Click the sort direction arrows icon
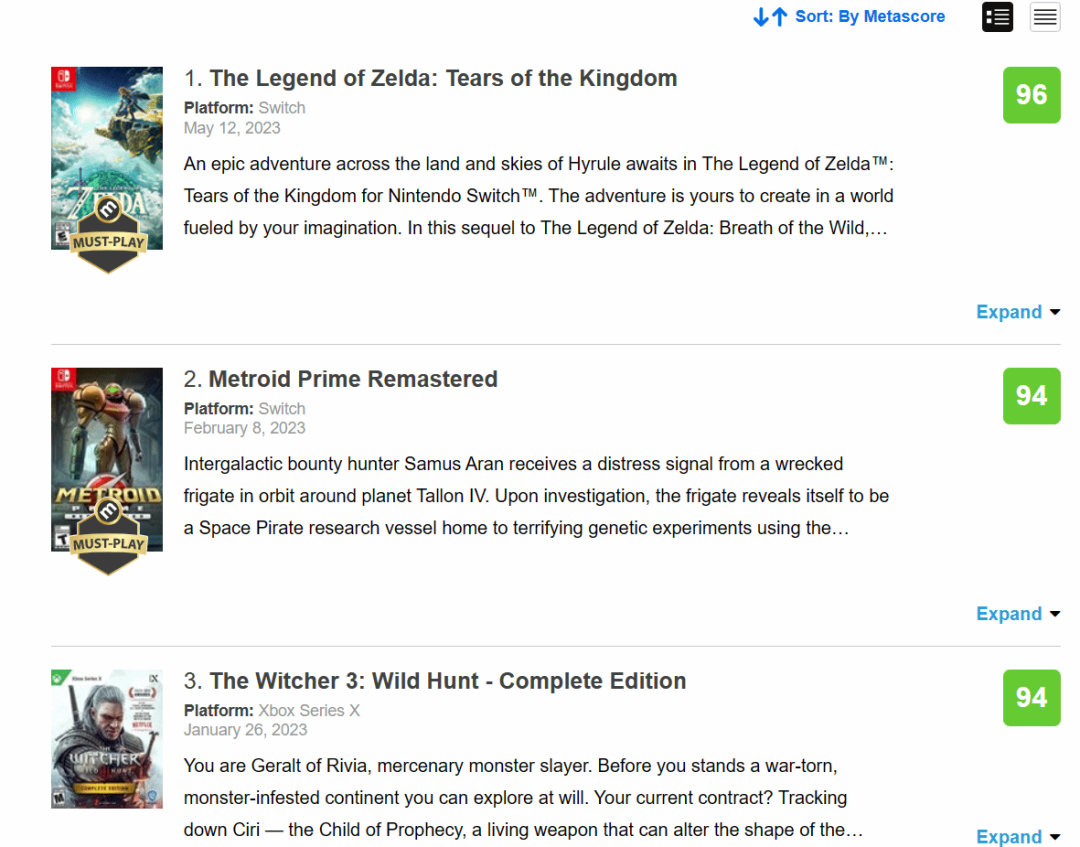 pyautogui.click(x=770, y=17)
